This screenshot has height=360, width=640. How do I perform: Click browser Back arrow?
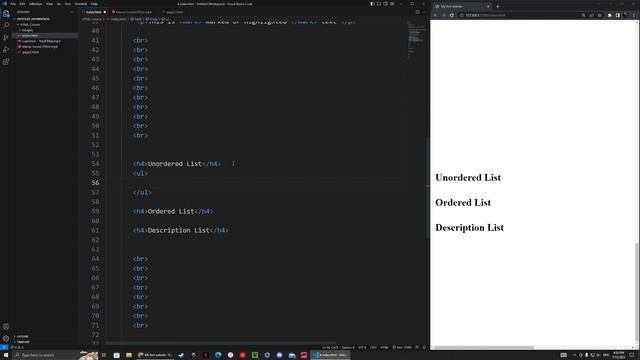click(436, 15)
